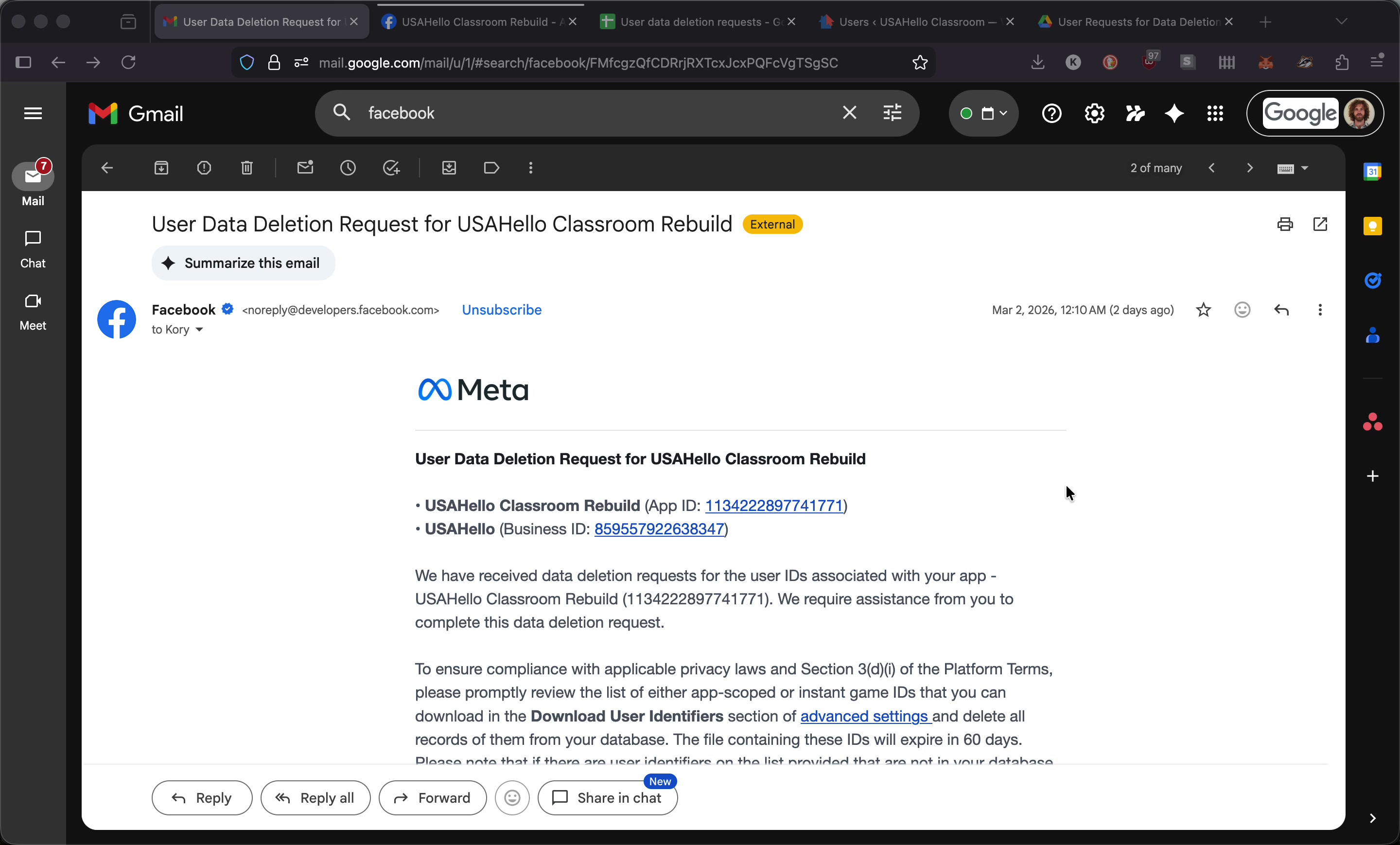Open the toolbar More options menu
1400x845 pixels.
coord(531,168)
